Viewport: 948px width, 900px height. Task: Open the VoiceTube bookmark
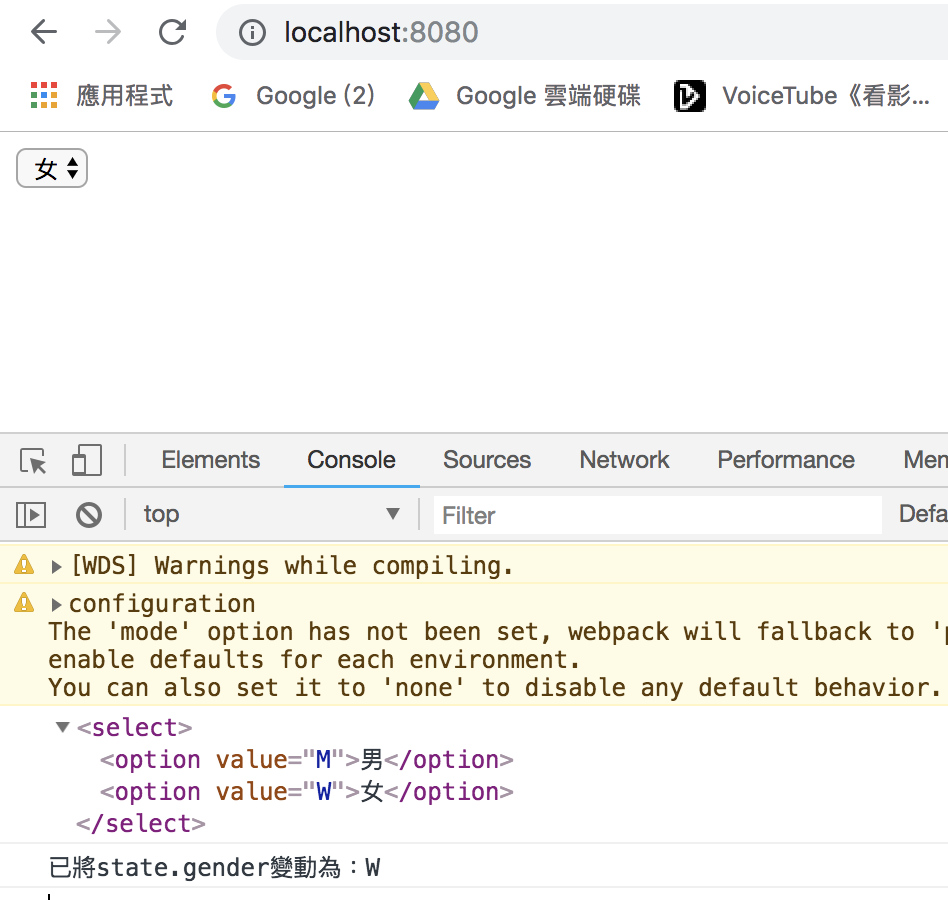pyautogui.click(x=802, y=96)
